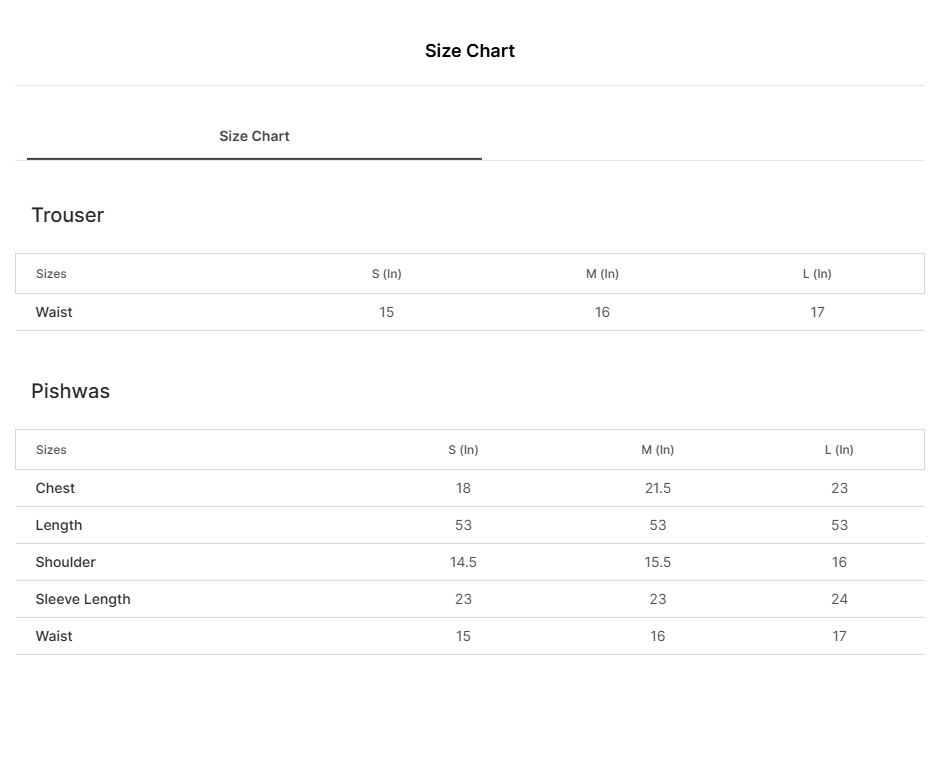Click Sizes header in Pishwas table

[51, 450]
